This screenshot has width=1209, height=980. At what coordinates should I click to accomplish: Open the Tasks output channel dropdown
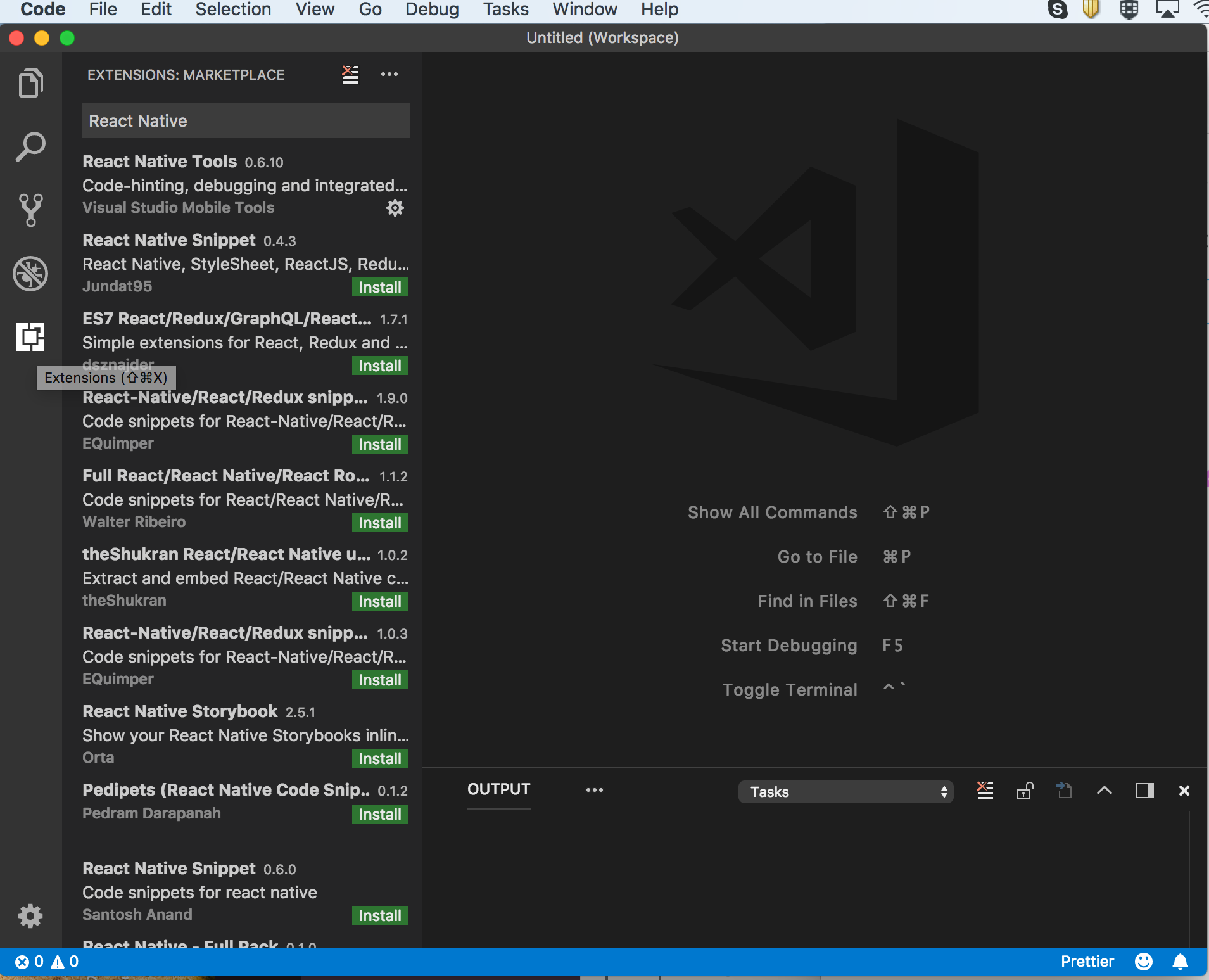(845, 792)
